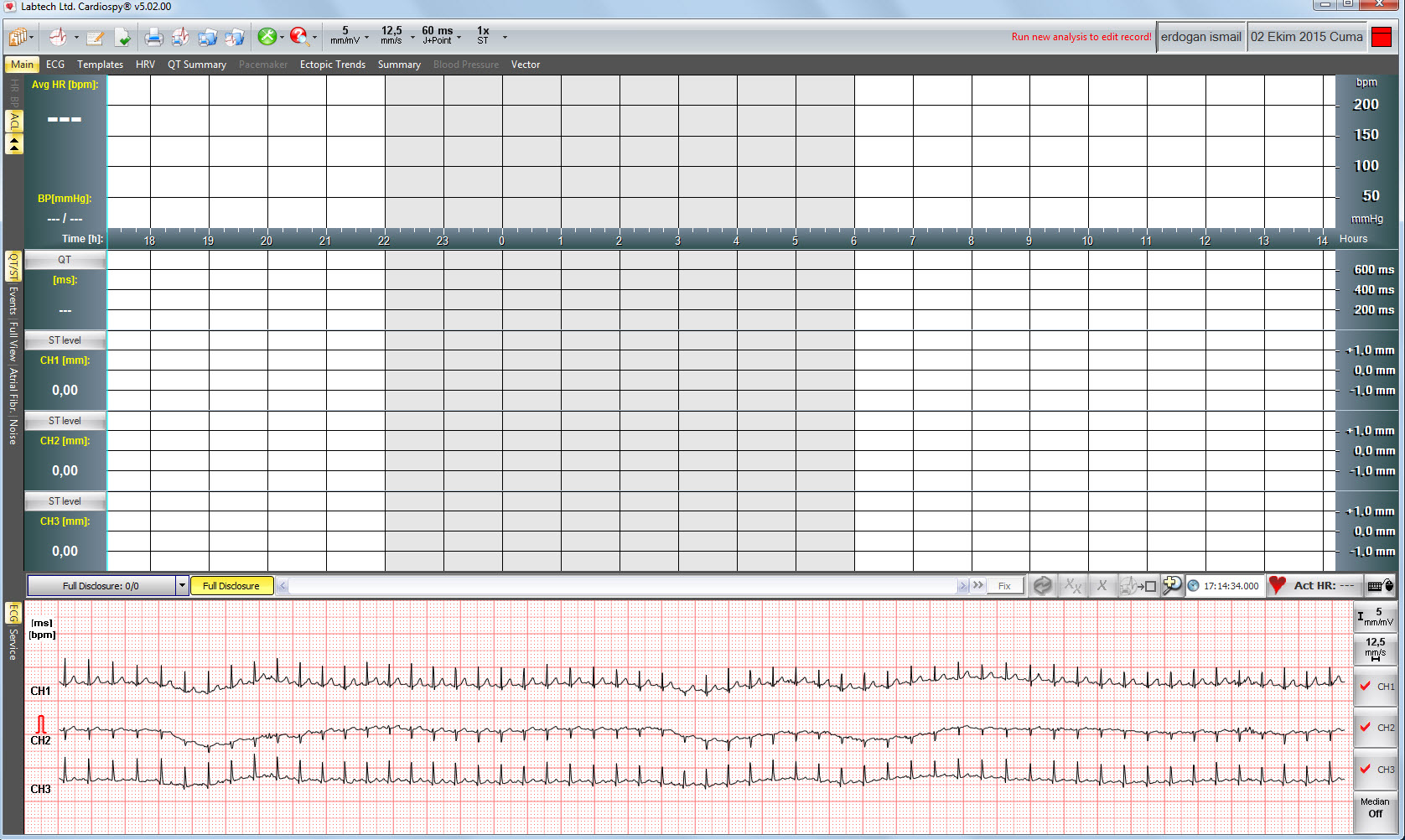
Task: Open the Ectopic Trends tab
Action: click(333, 65)
